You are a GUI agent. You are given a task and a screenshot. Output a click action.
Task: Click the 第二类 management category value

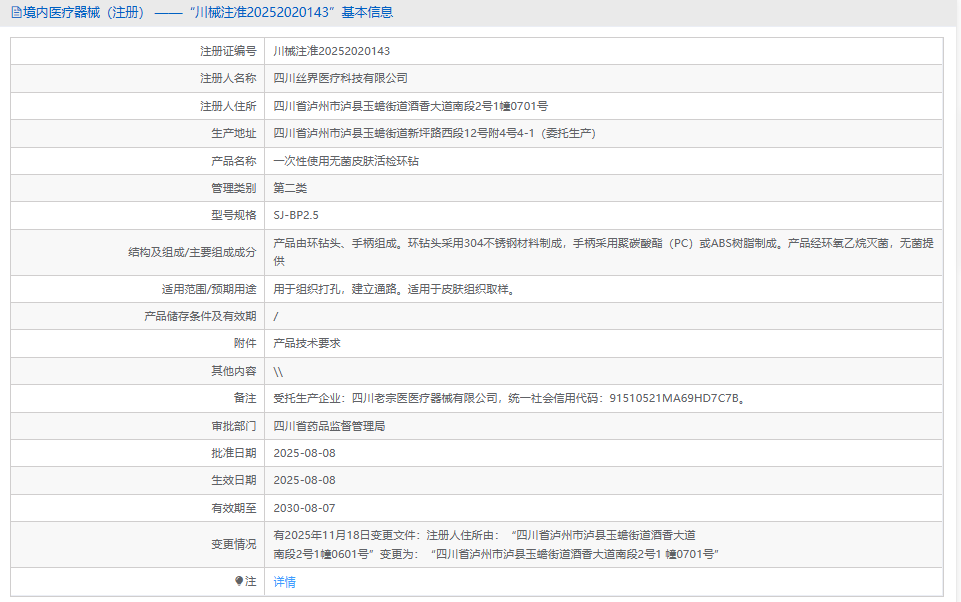290,188
